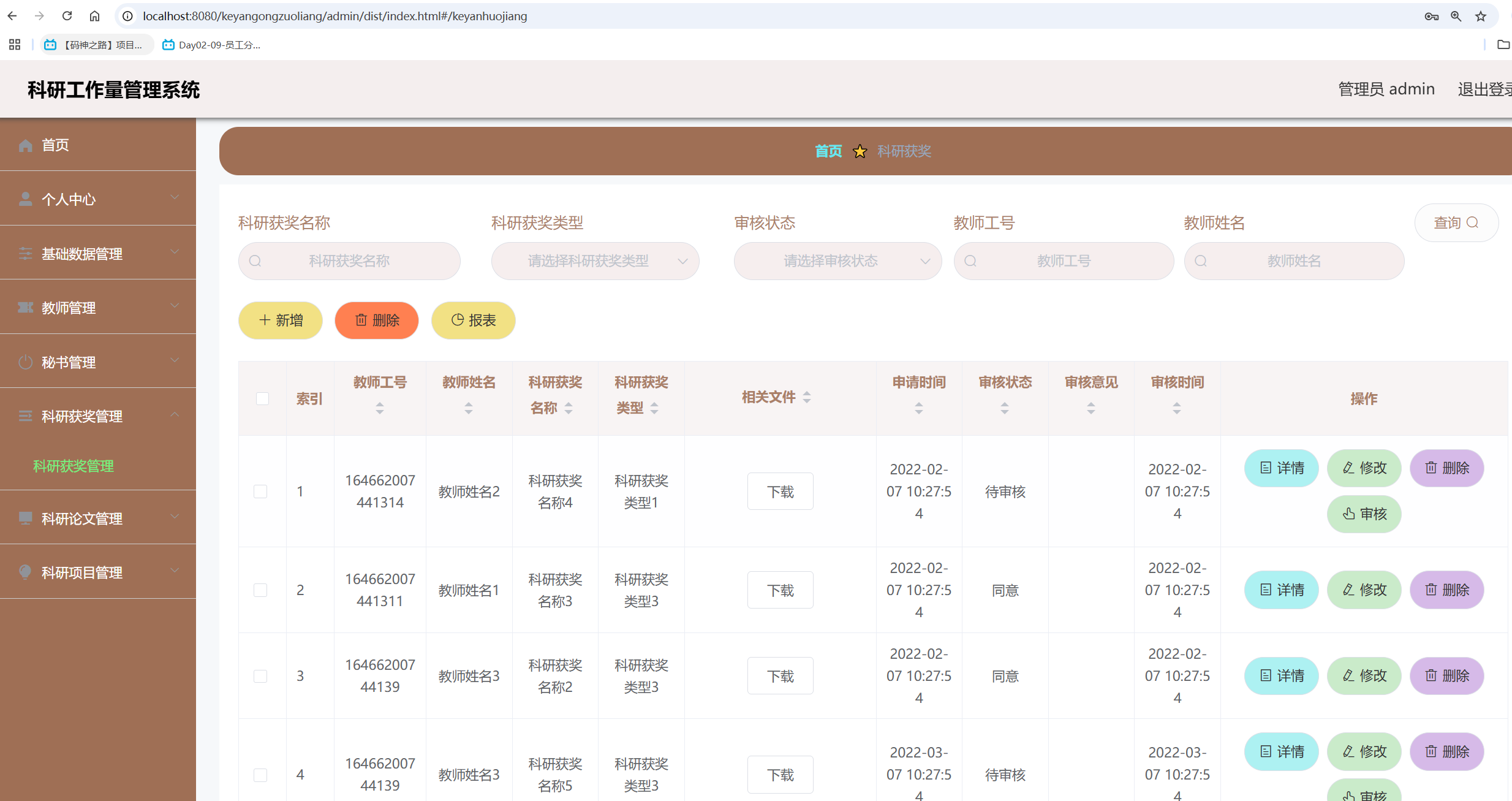Click the 秘书管理 power icon
The height and width of the screenshot is (801, 1512).
25,362
